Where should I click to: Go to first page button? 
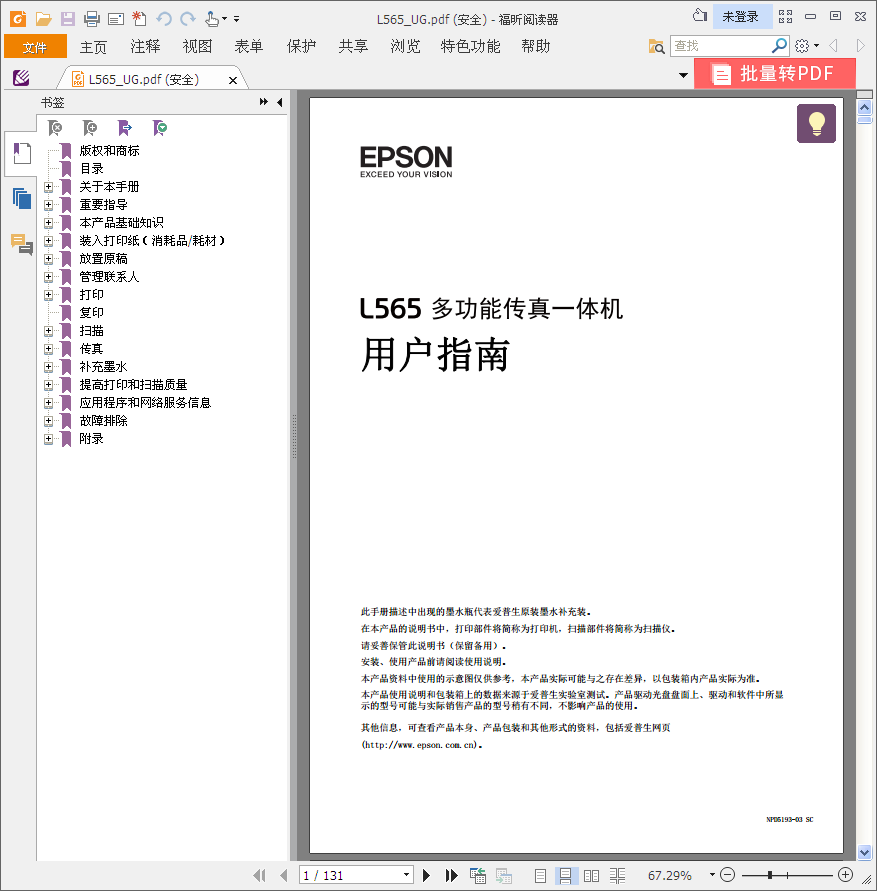point(260,875)
